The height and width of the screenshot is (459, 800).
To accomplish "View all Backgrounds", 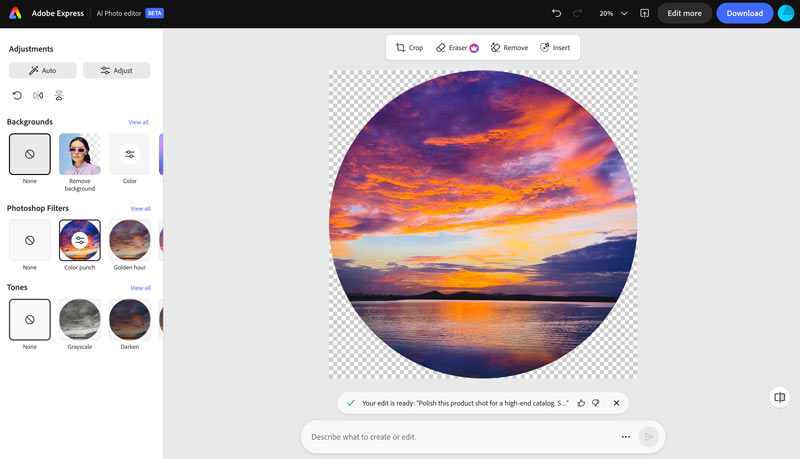I will [138, 122].
